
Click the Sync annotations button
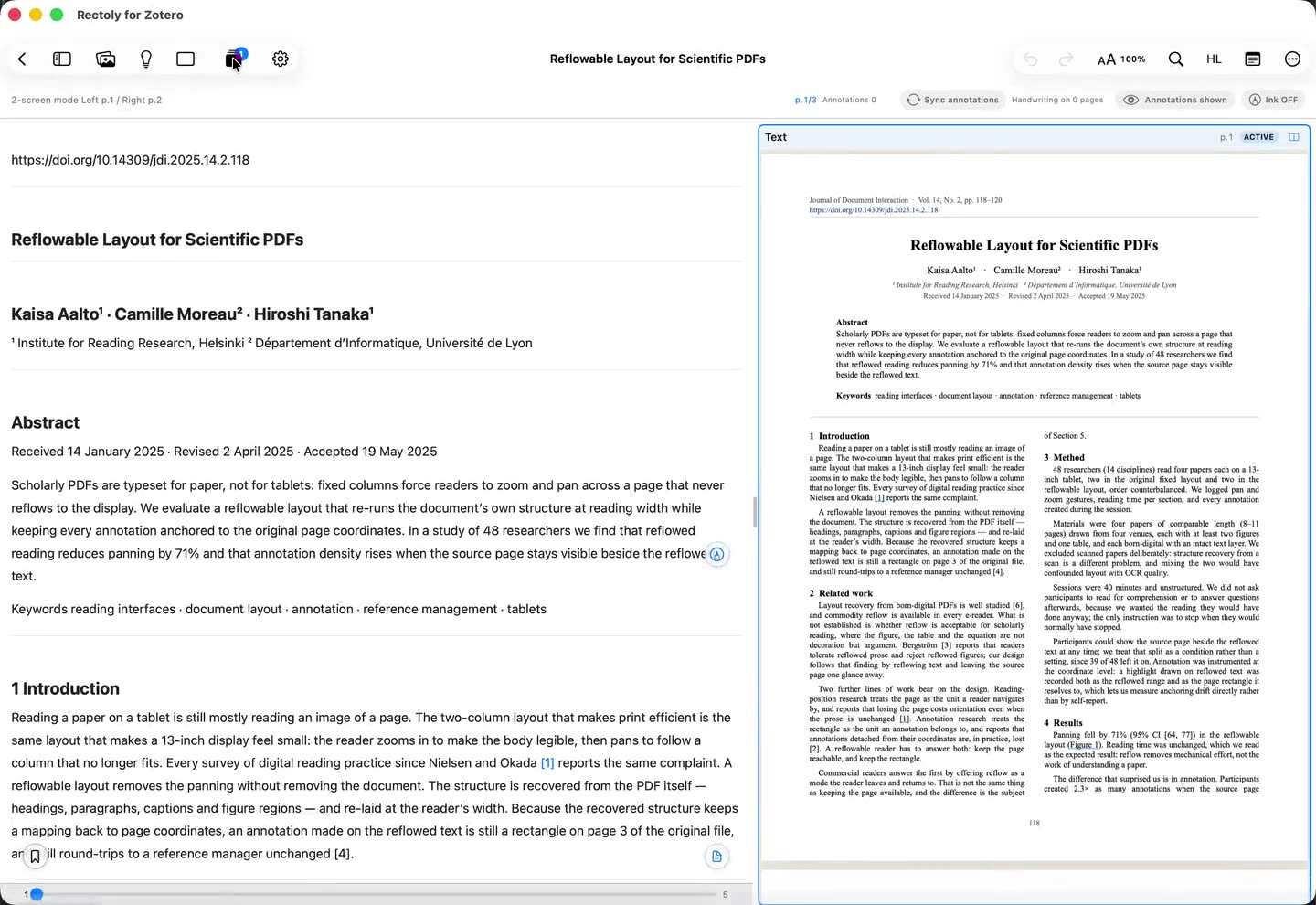[x=952, y=100]
